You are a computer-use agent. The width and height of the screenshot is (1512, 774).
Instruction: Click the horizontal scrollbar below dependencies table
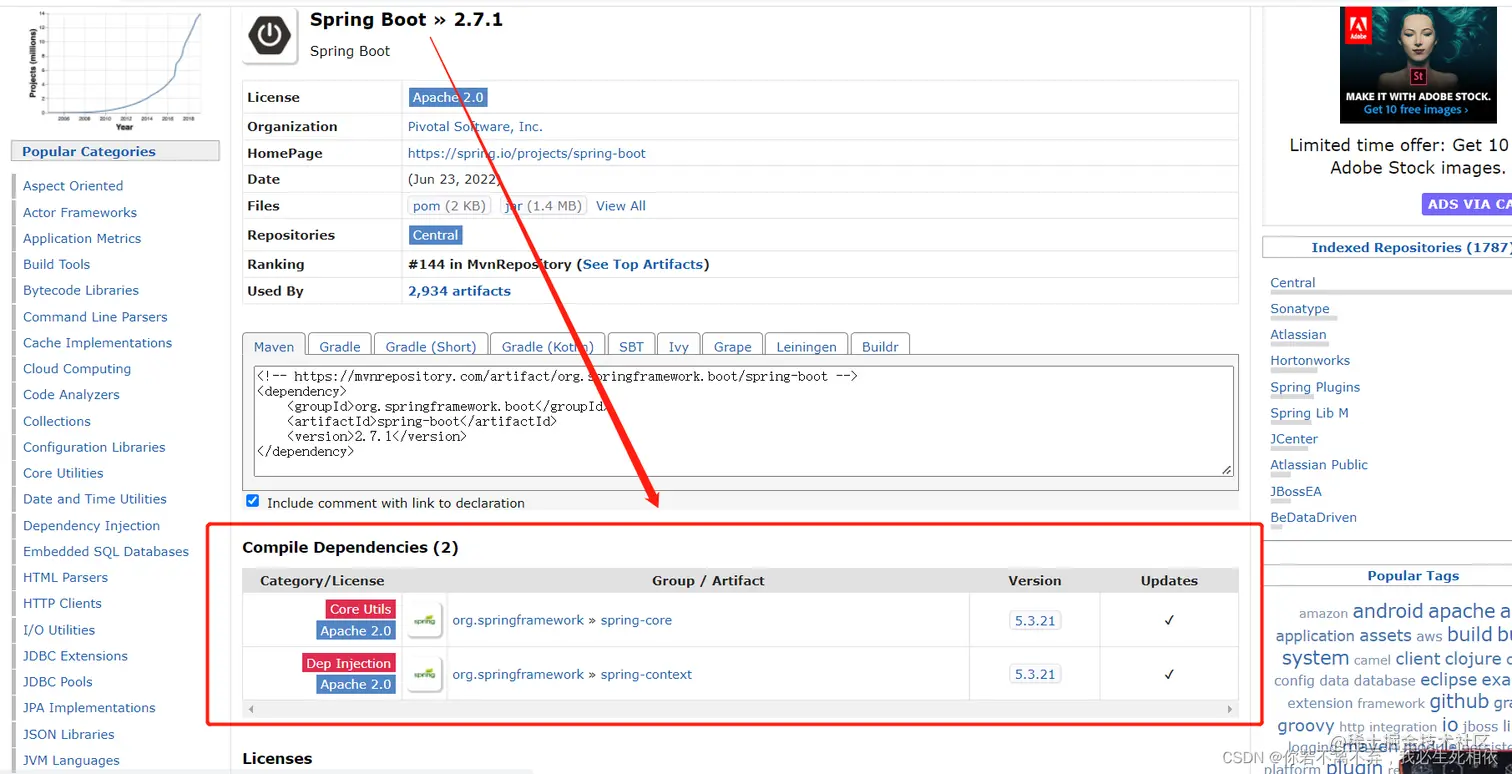point(740,710)
